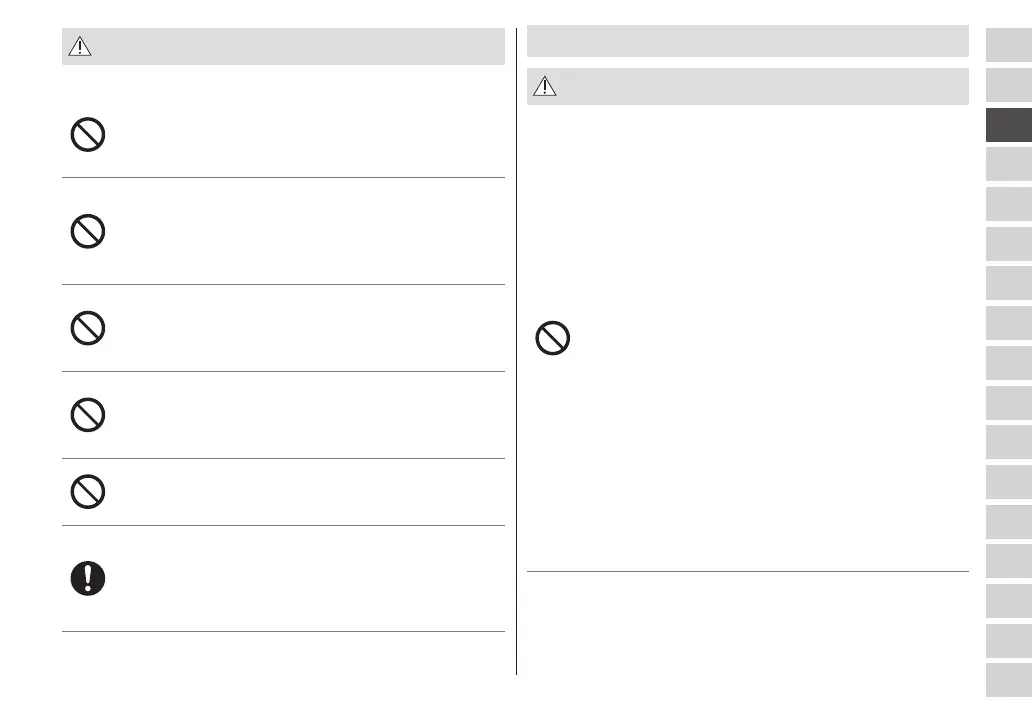Click the vertical divider between the two columns
The width and height of the screenshot is (1032, 726).
pyautogui.click(x=517, y=350)
